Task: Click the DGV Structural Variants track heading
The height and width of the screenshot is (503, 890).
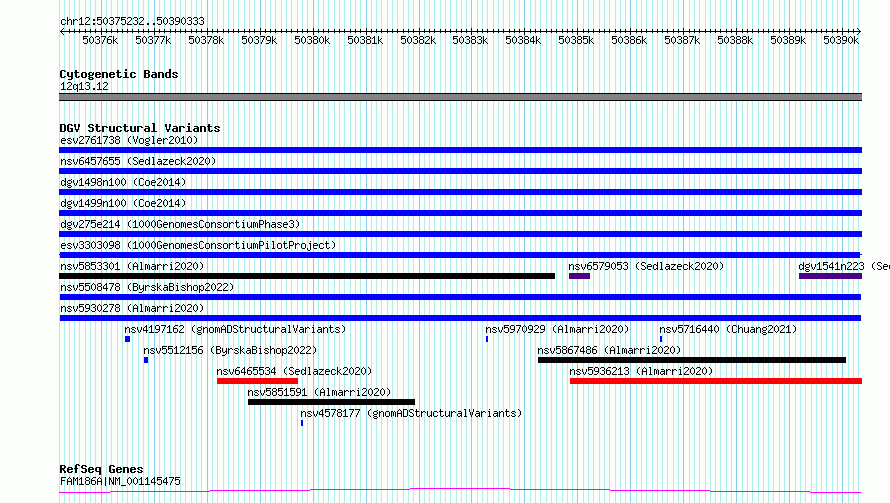Action: 140,128
